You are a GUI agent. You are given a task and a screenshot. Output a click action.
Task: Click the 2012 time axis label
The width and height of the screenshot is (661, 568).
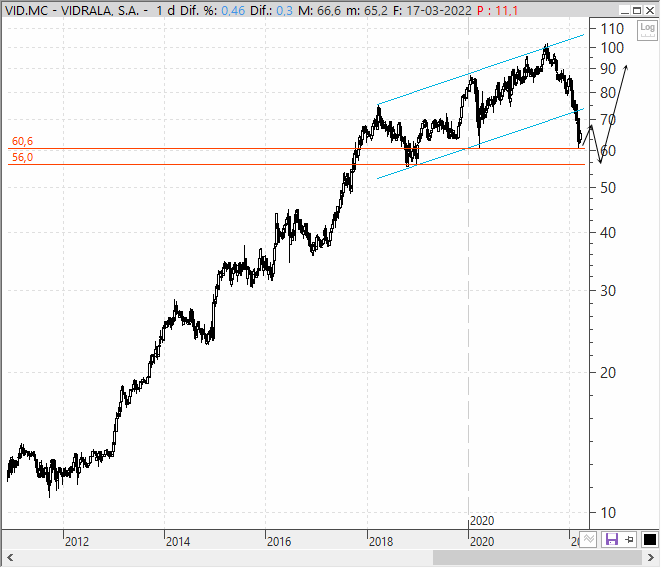click(77, 541)
